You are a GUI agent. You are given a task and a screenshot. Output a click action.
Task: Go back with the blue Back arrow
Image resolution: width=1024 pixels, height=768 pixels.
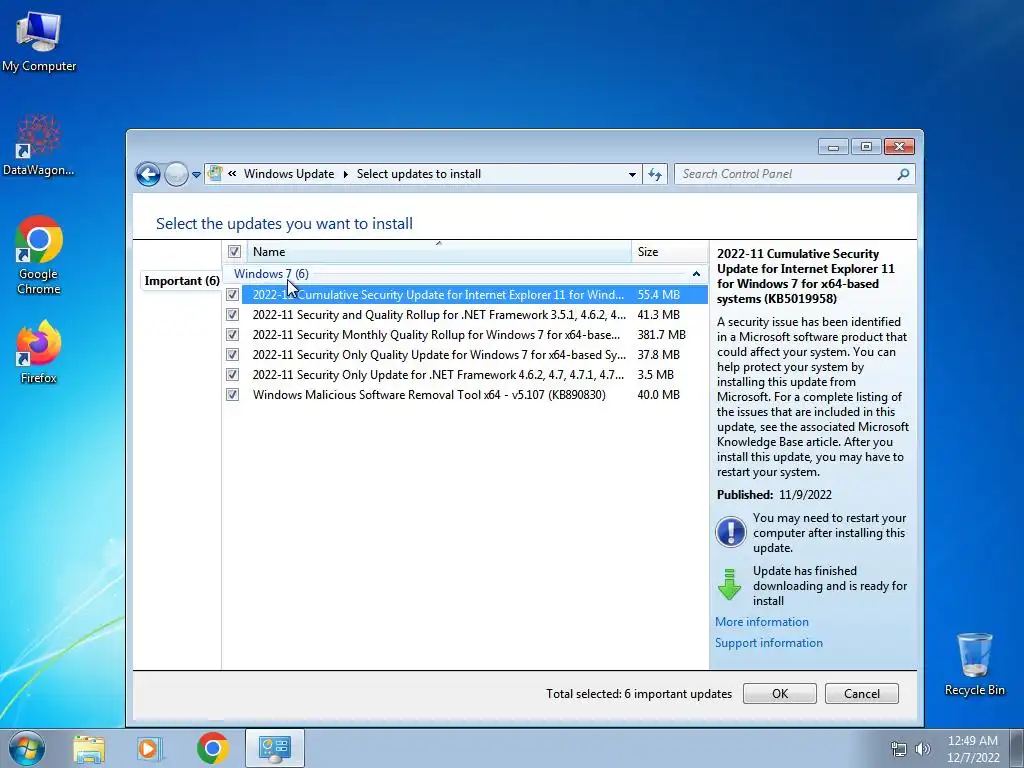pyautogui.click(x=148, y=174)
